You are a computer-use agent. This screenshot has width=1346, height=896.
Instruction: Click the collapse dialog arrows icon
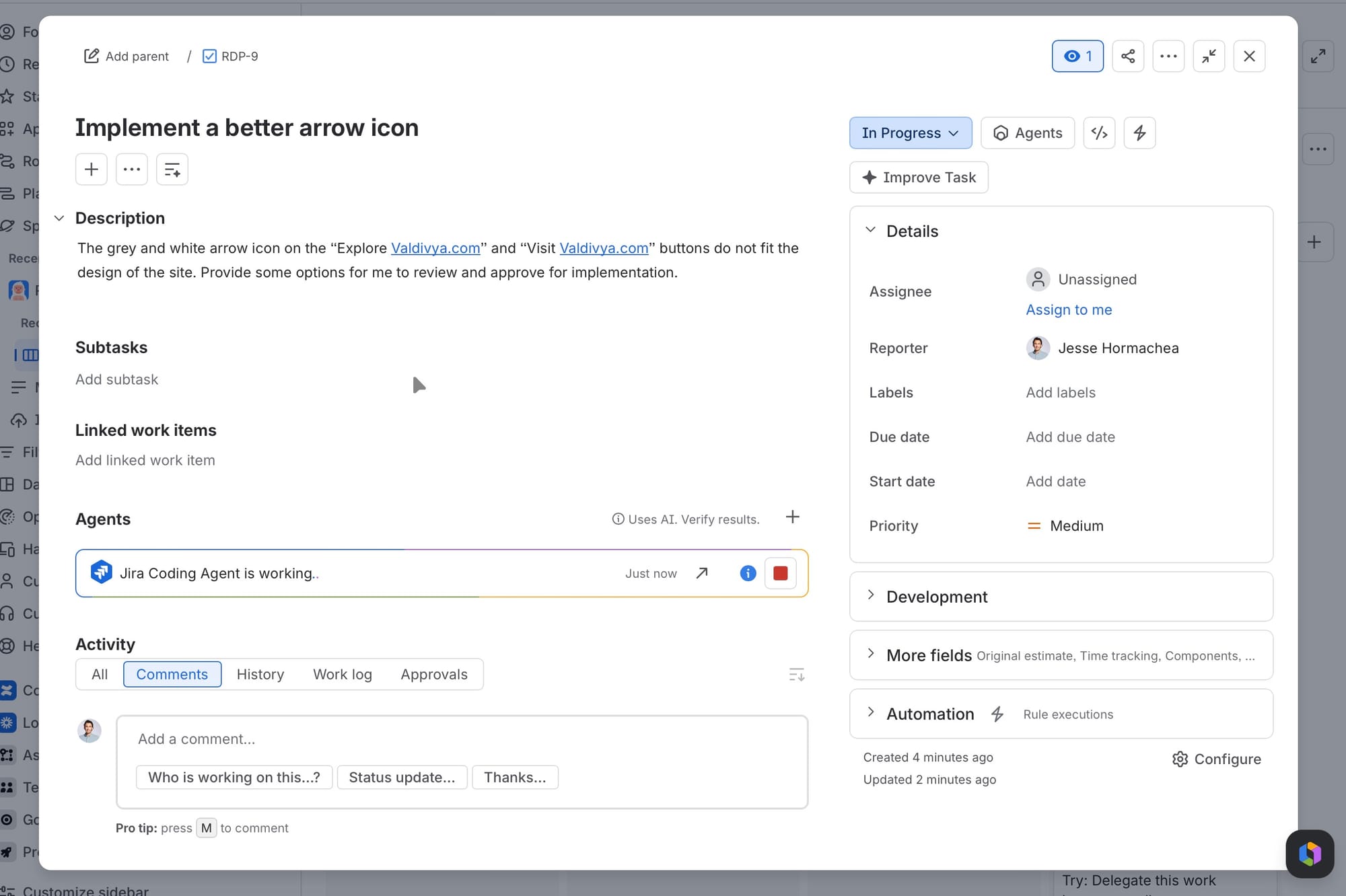point(1209,56)
